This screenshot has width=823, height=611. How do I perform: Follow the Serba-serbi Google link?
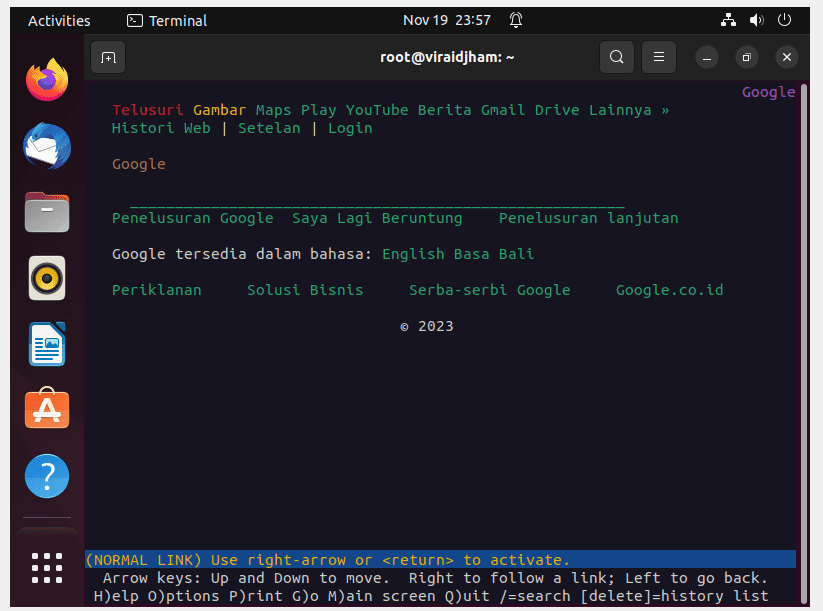490,290
